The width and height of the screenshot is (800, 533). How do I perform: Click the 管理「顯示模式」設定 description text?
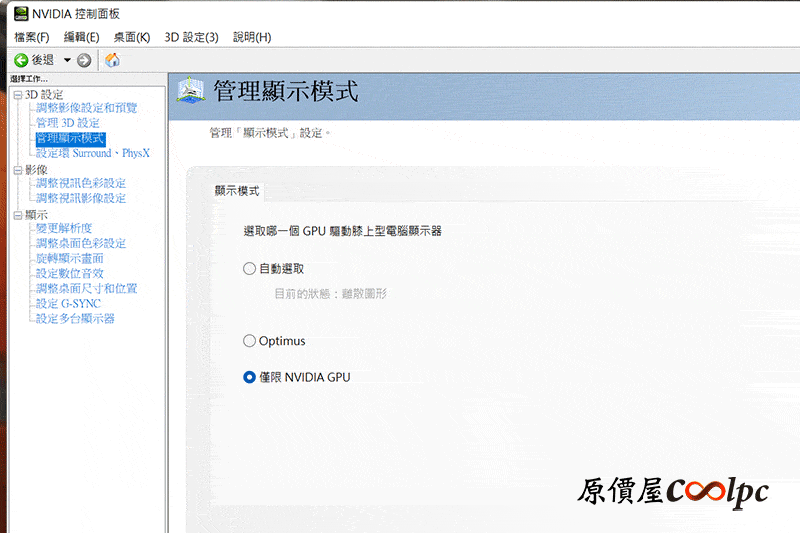click(x=270, y=133)
